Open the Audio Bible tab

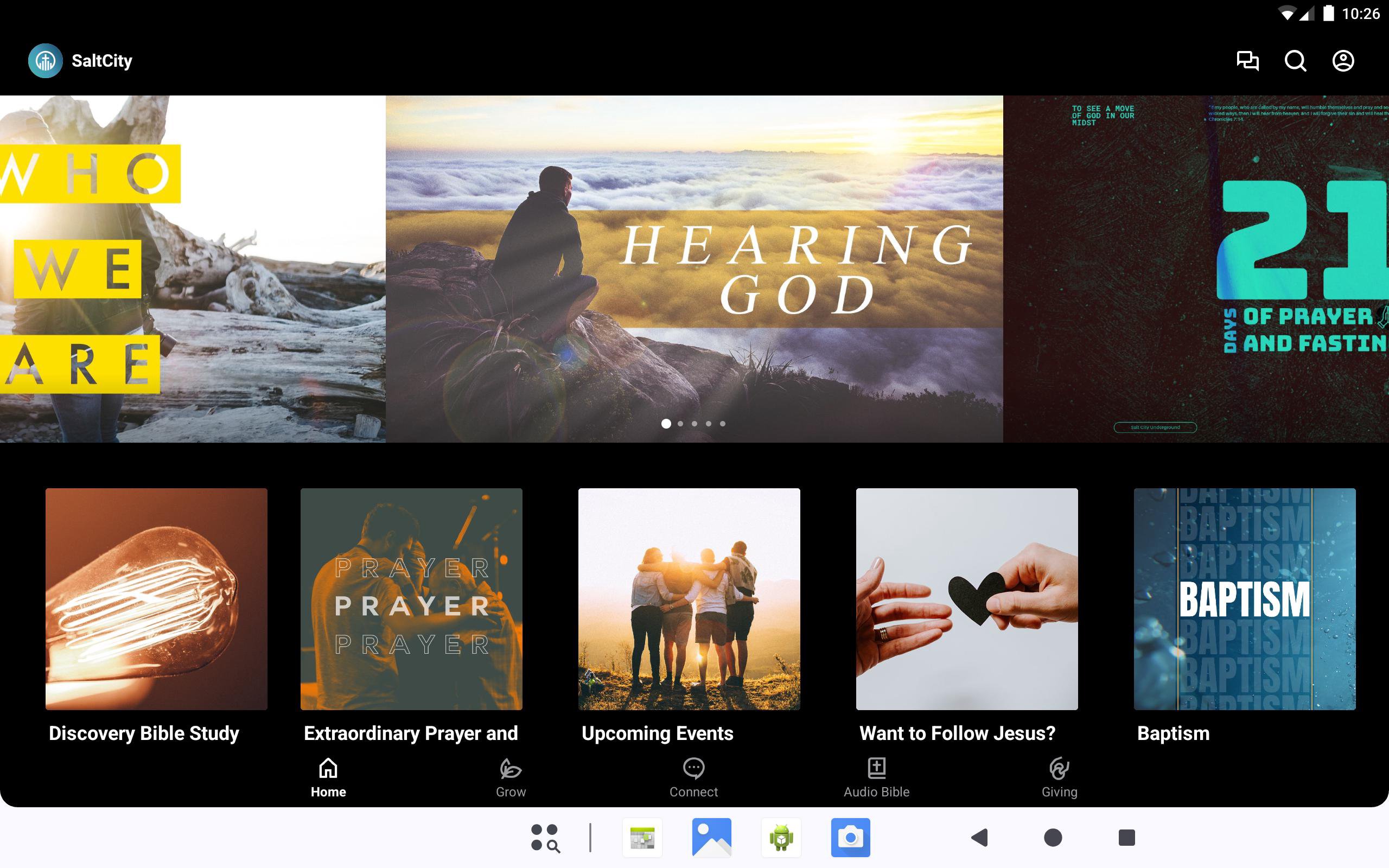(x=876, y=778)
